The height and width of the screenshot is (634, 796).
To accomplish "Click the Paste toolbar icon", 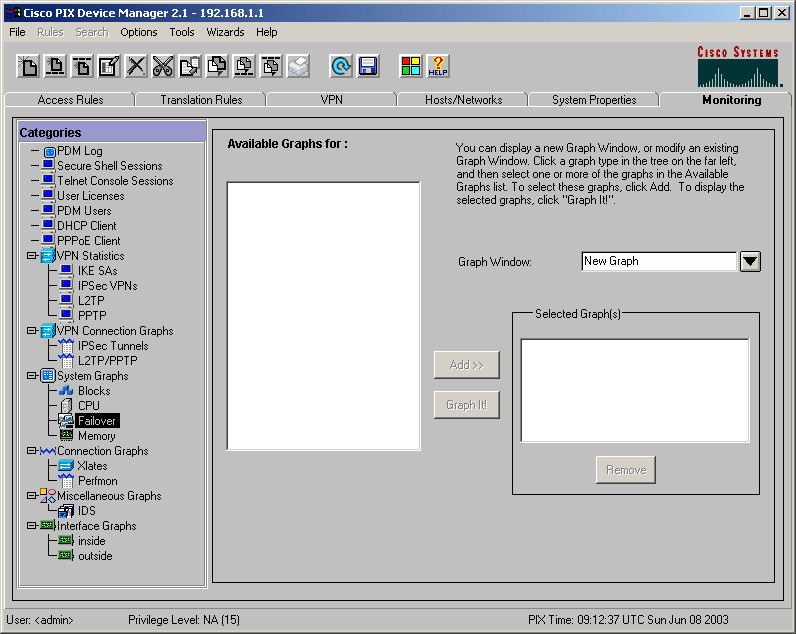I will [217, 66].
